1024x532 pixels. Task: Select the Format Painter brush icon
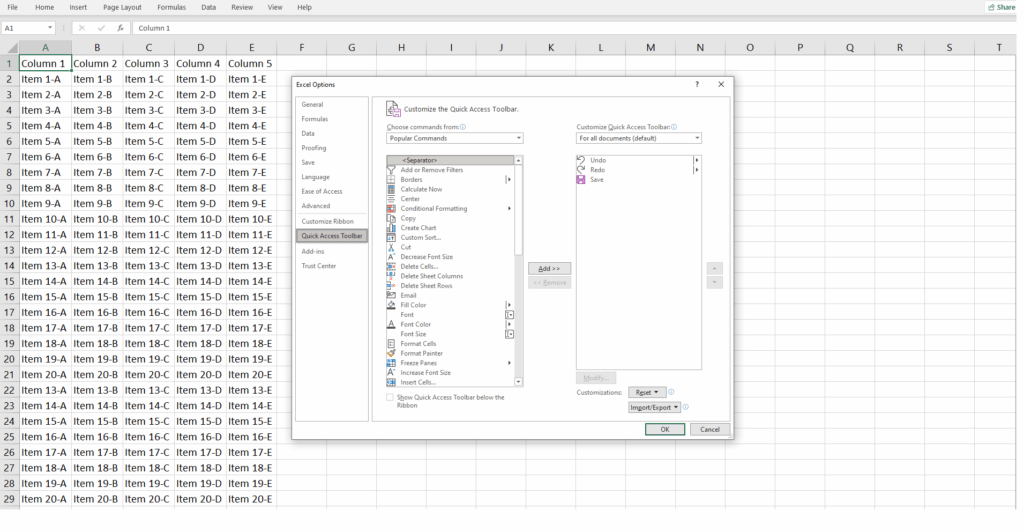[x=391, y=353]
